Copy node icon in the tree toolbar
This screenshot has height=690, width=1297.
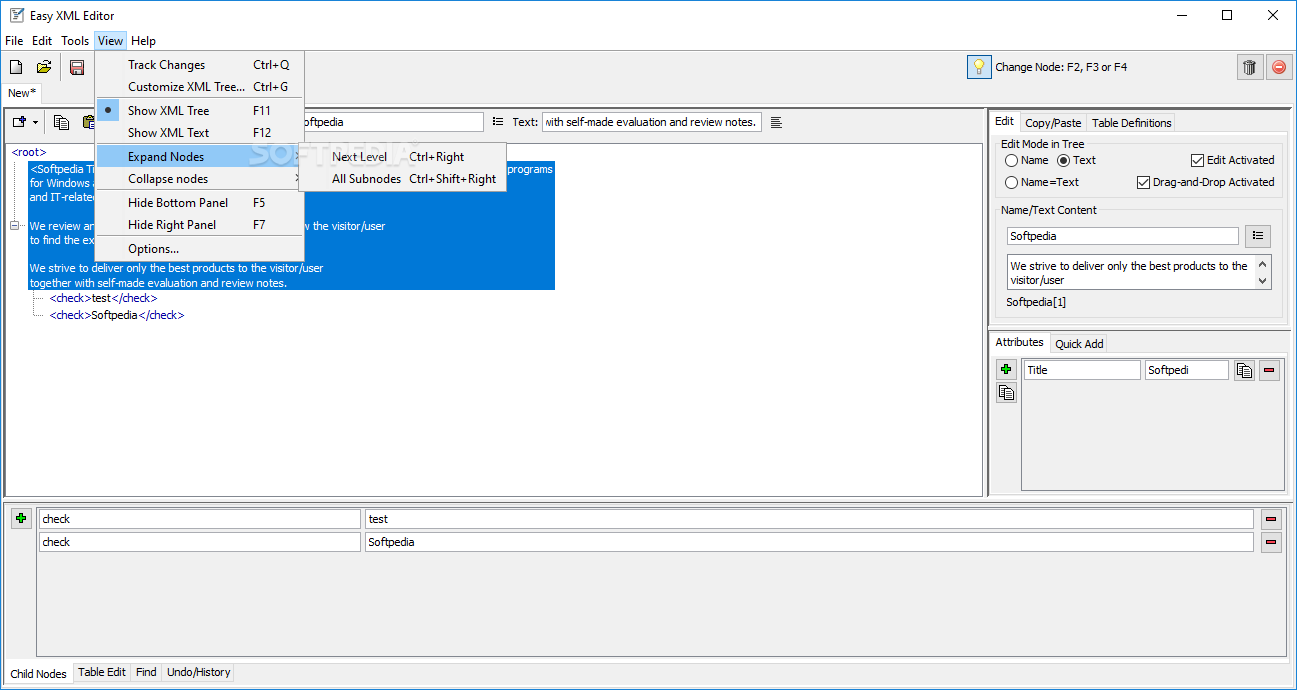point(62,122)
